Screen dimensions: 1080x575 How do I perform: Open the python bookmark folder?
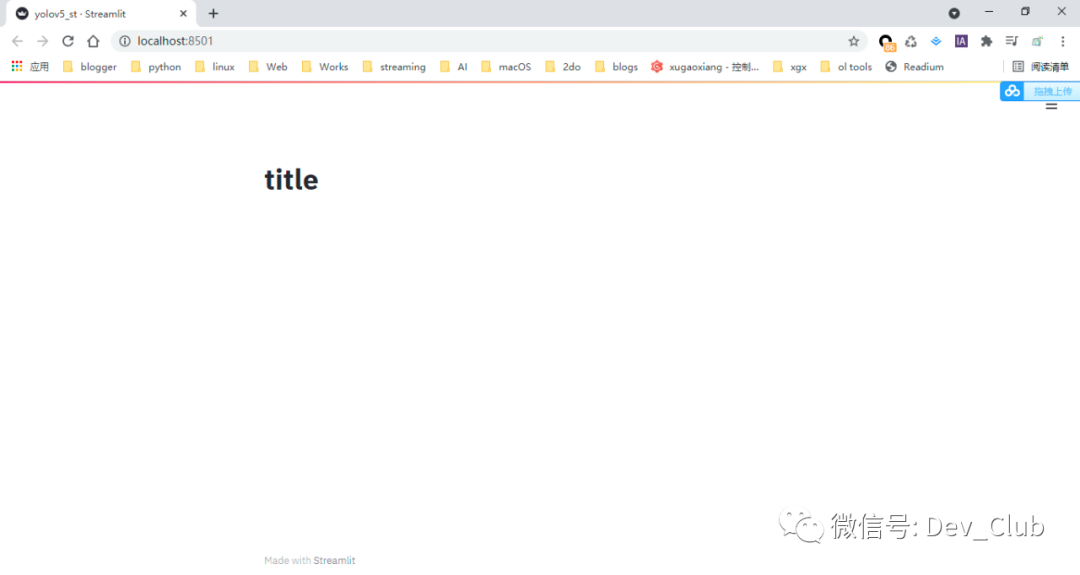tap(156, 67)
